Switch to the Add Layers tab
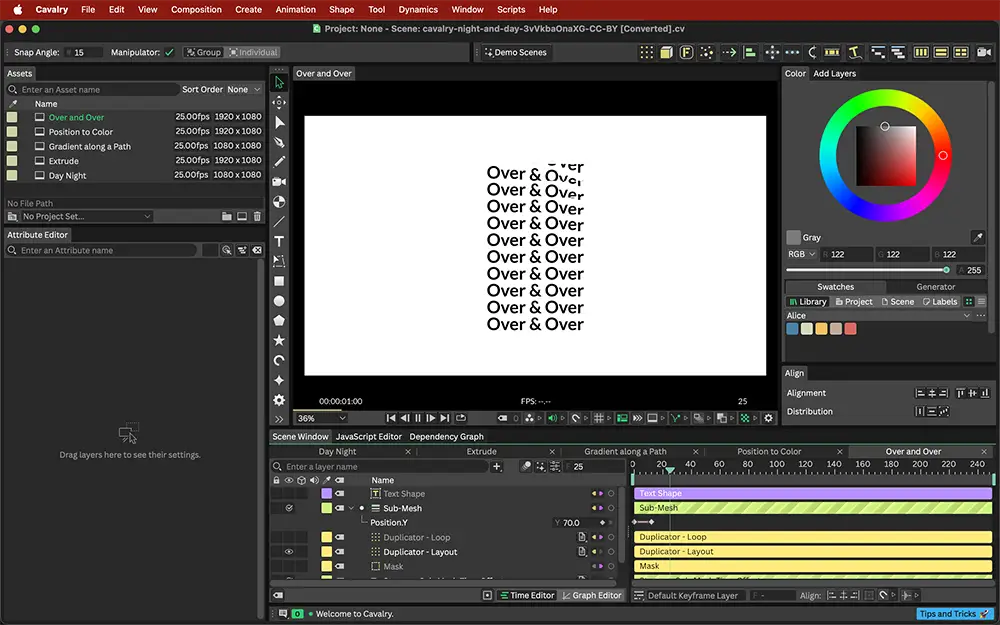This screenshot has width=1000, height=625. pos(834,73)
